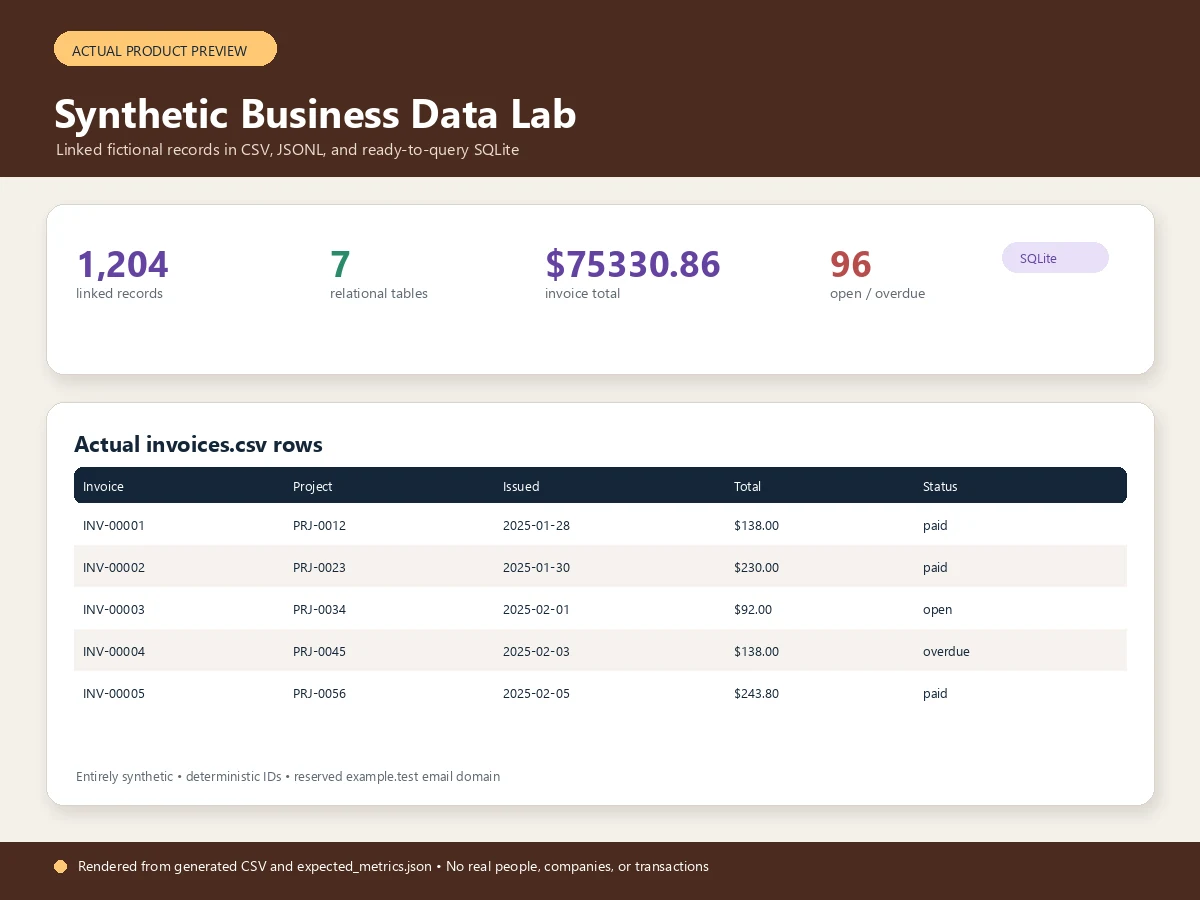This screenshot has width=1200, height=900.
Task: Click paid status of INV-00001
Action: 935,526
